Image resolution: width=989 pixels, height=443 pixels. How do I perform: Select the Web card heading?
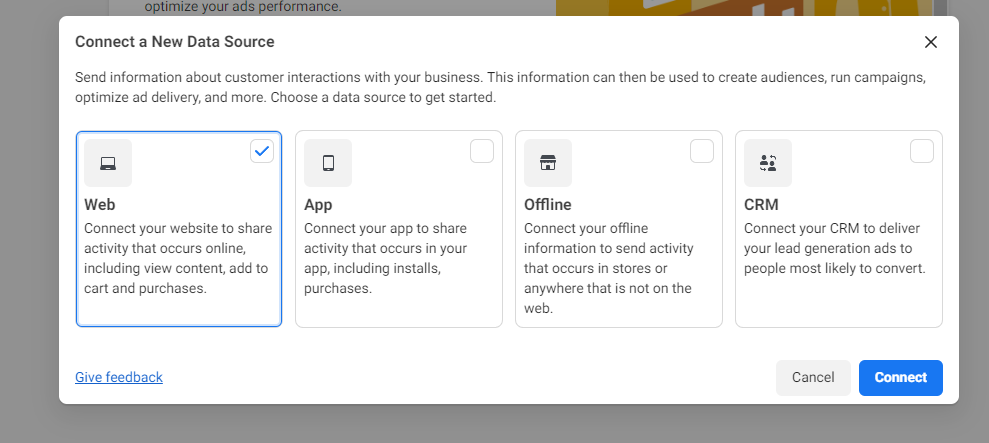tap(100, 205)
